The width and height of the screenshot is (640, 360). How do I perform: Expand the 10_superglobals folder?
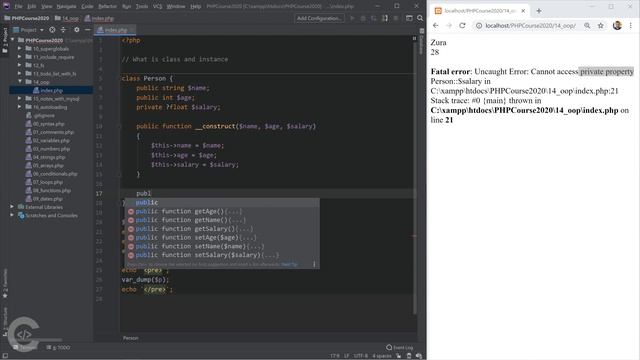[20, 49]
